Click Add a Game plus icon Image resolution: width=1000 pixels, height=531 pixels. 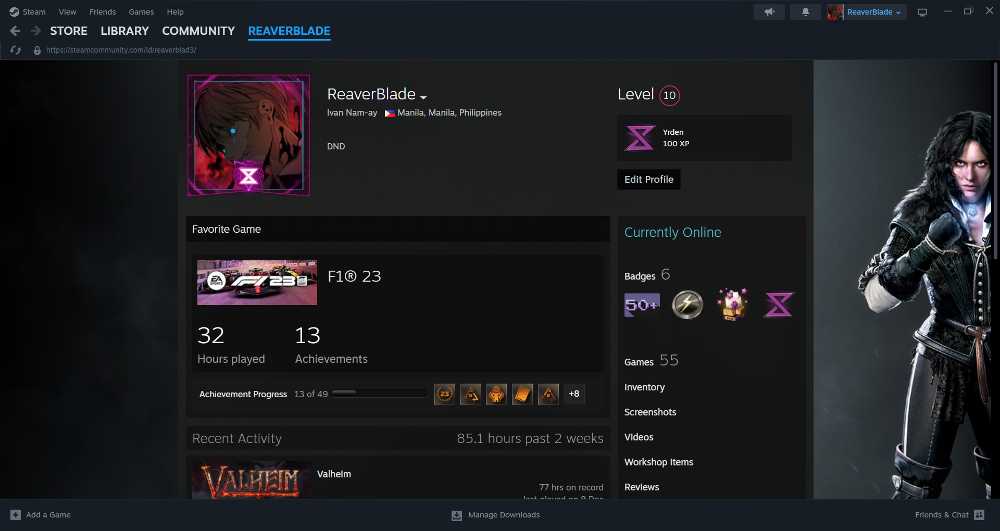pyautogui.click(x=16, y=514)
